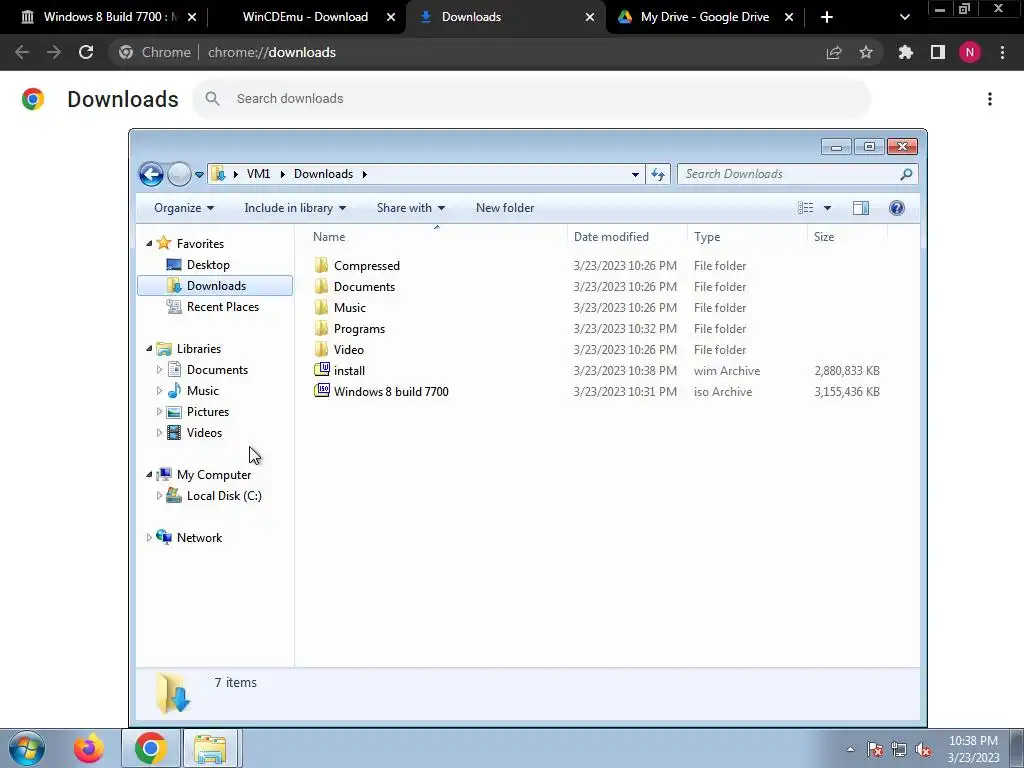Viewport: 1024px width, 768px height.
Task: Select the Compressed folder icon
Action: point(321,265)
